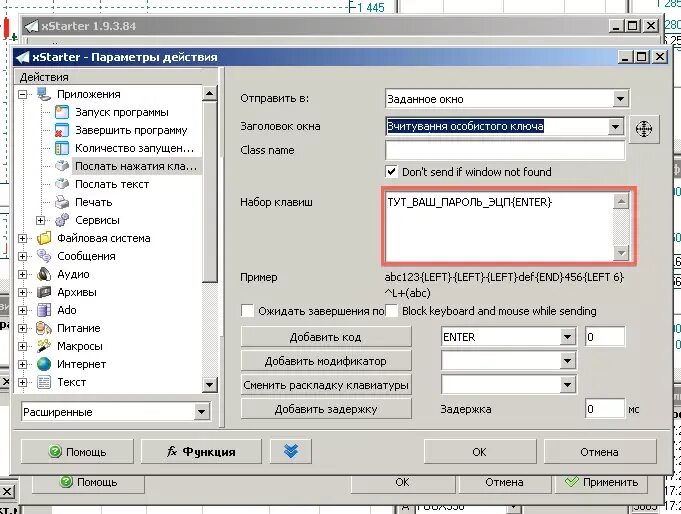Select Запуск программы action
This screenshot has height=514, width=681.
122,112
